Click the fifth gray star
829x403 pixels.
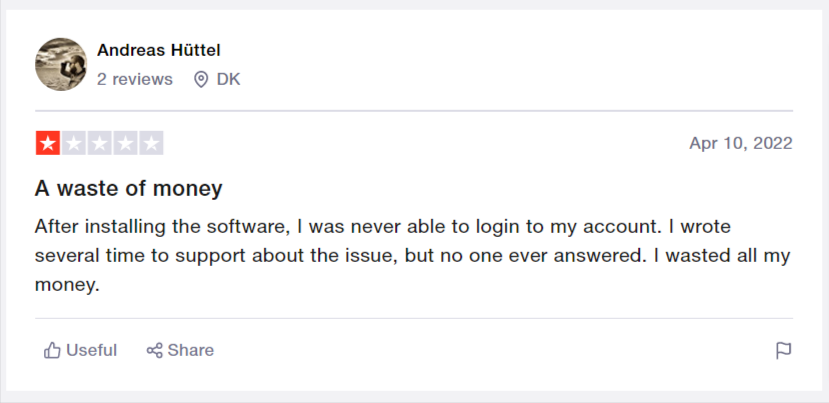[151, 143]
